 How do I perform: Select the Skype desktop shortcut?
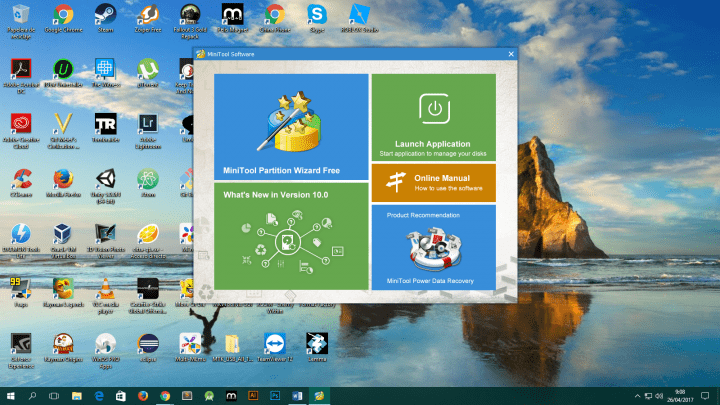pyautogui.click(x=317, y=18)
